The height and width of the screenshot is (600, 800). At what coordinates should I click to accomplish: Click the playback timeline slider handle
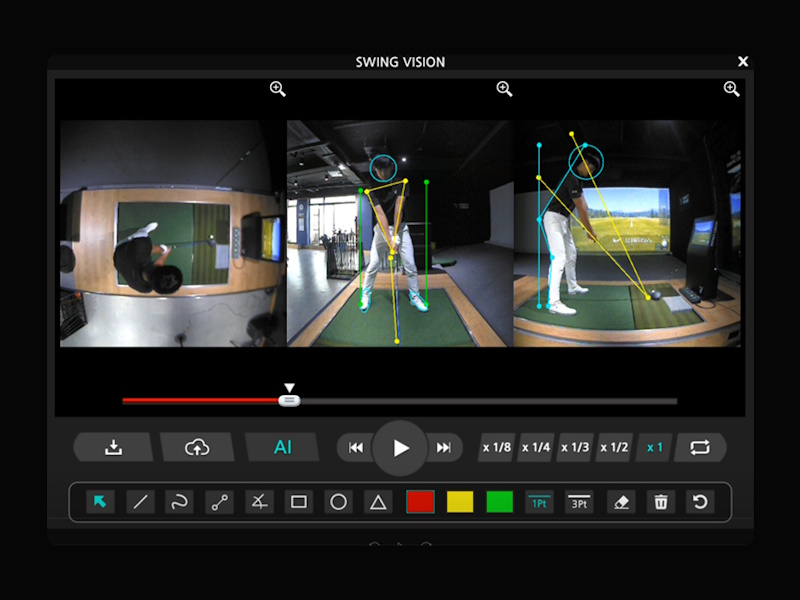click(289, 401)
